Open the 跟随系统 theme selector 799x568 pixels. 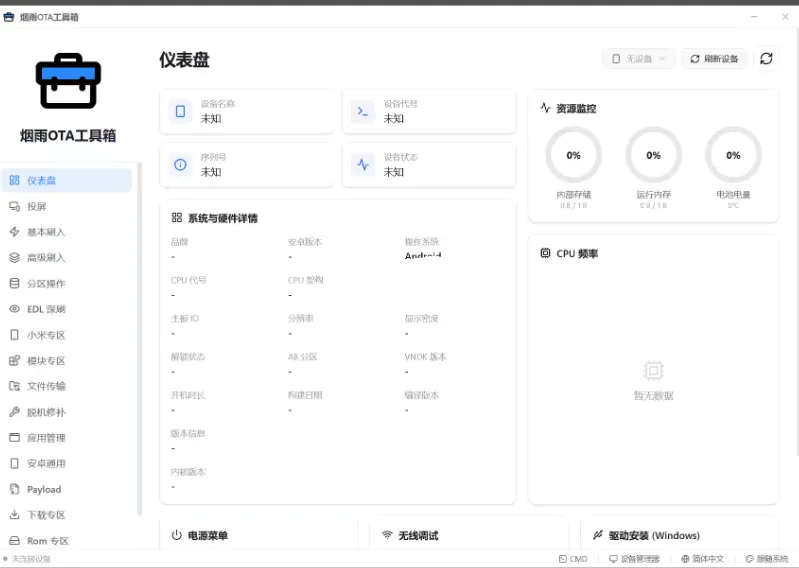coord(767,559)
